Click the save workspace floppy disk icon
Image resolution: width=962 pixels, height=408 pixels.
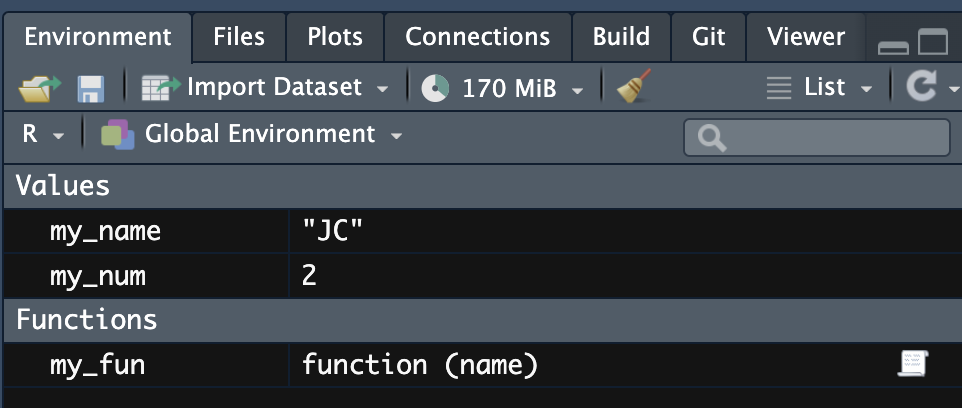point(91,89)
